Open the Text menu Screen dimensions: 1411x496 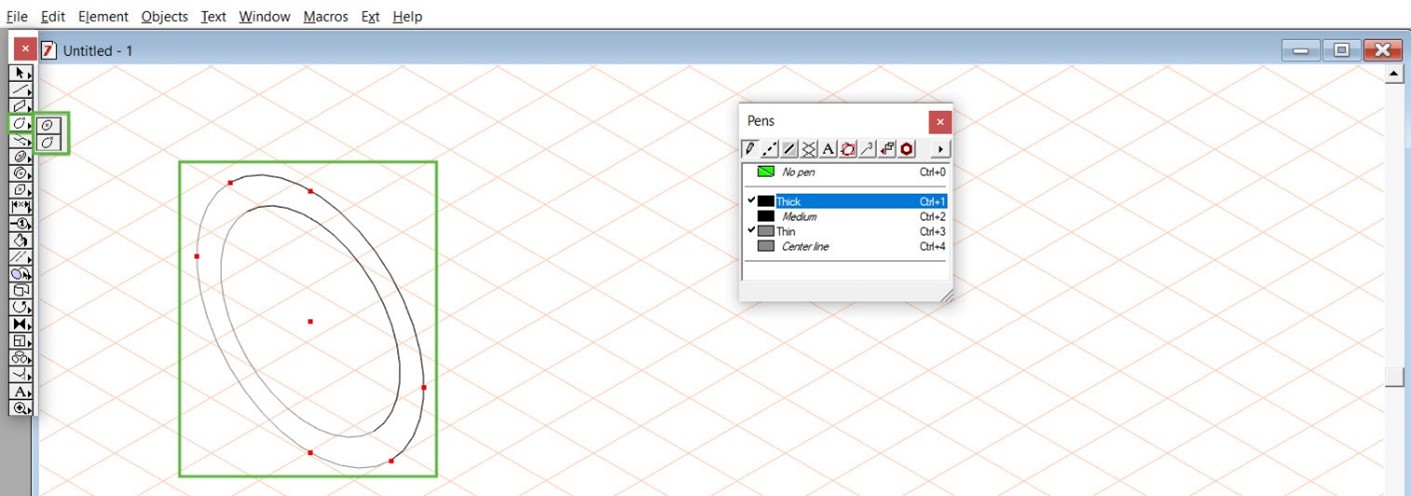(x=213, y=16)
